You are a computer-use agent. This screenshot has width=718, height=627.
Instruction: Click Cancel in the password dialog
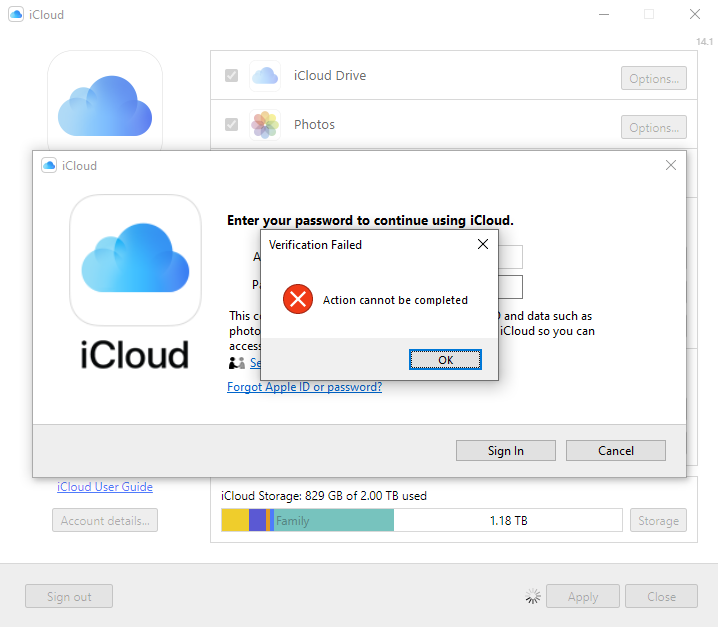(615, 451)
